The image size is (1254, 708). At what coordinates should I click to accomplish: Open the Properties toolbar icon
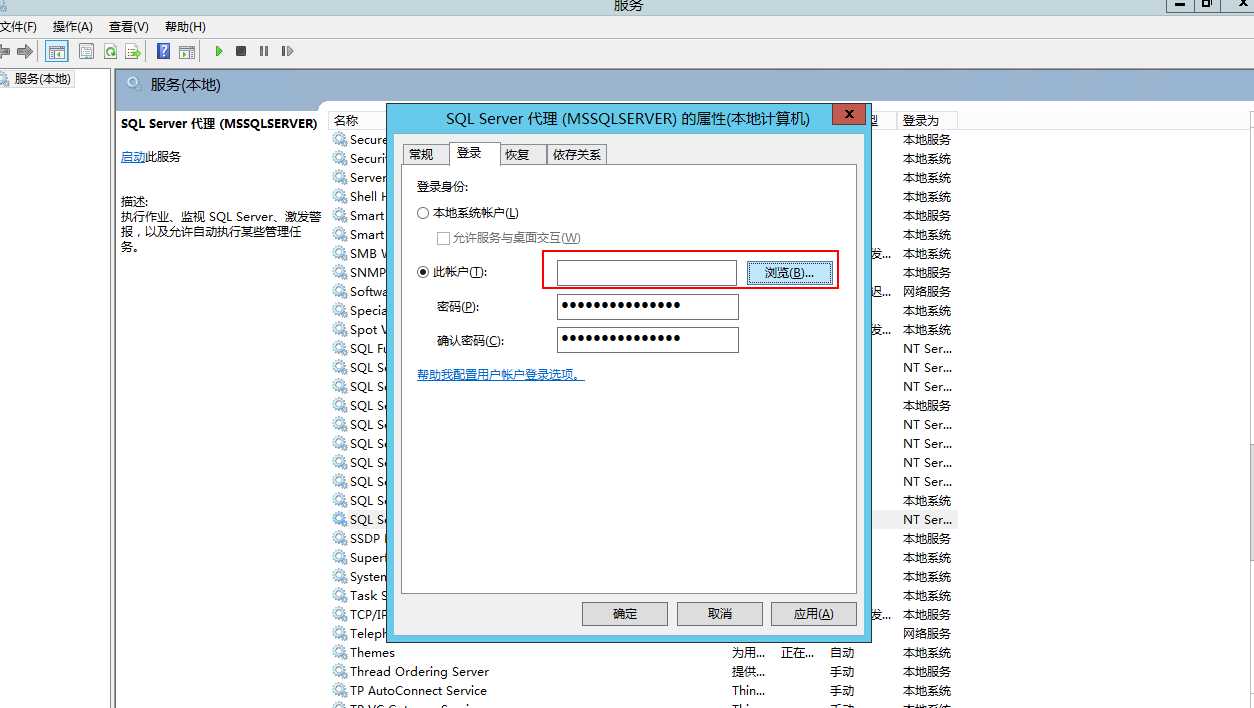click(86, 51)
